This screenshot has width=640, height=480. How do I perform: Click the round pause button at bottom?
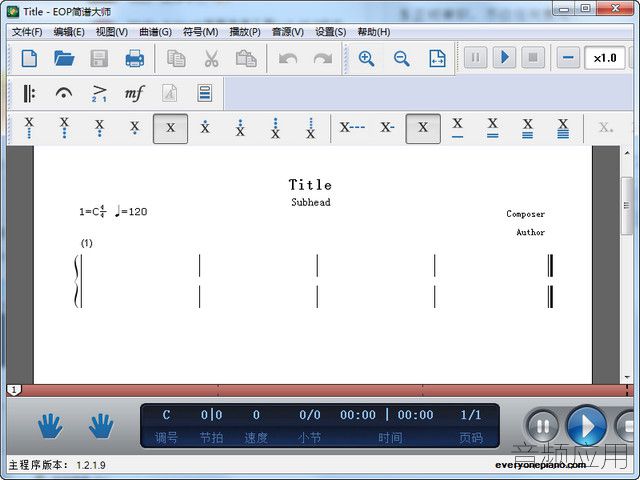point(542,427)
